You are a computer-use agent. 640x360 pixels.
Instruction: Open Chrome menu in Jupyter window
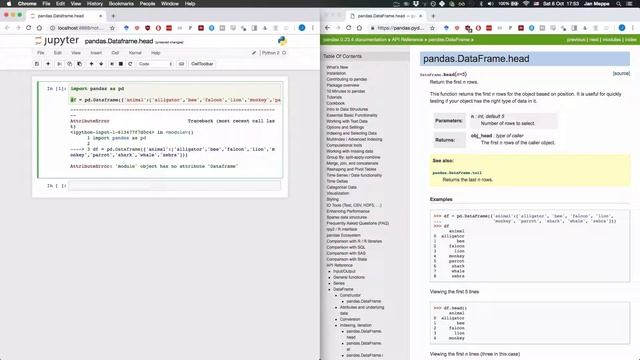pos(313,28)
